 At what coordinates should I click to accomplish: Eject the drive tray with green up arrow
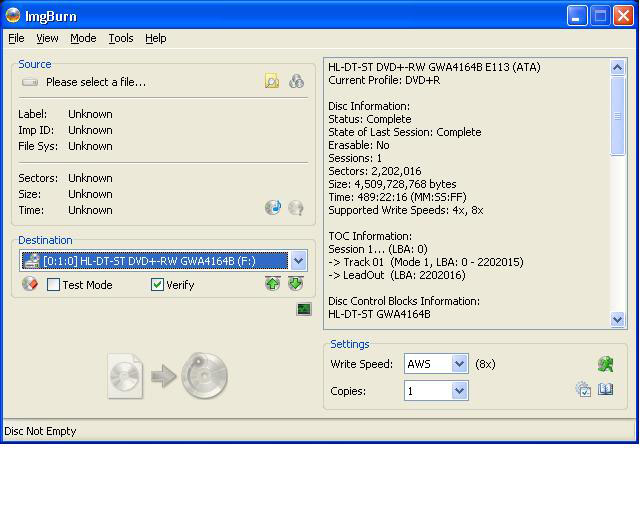(x=273, y=283)
